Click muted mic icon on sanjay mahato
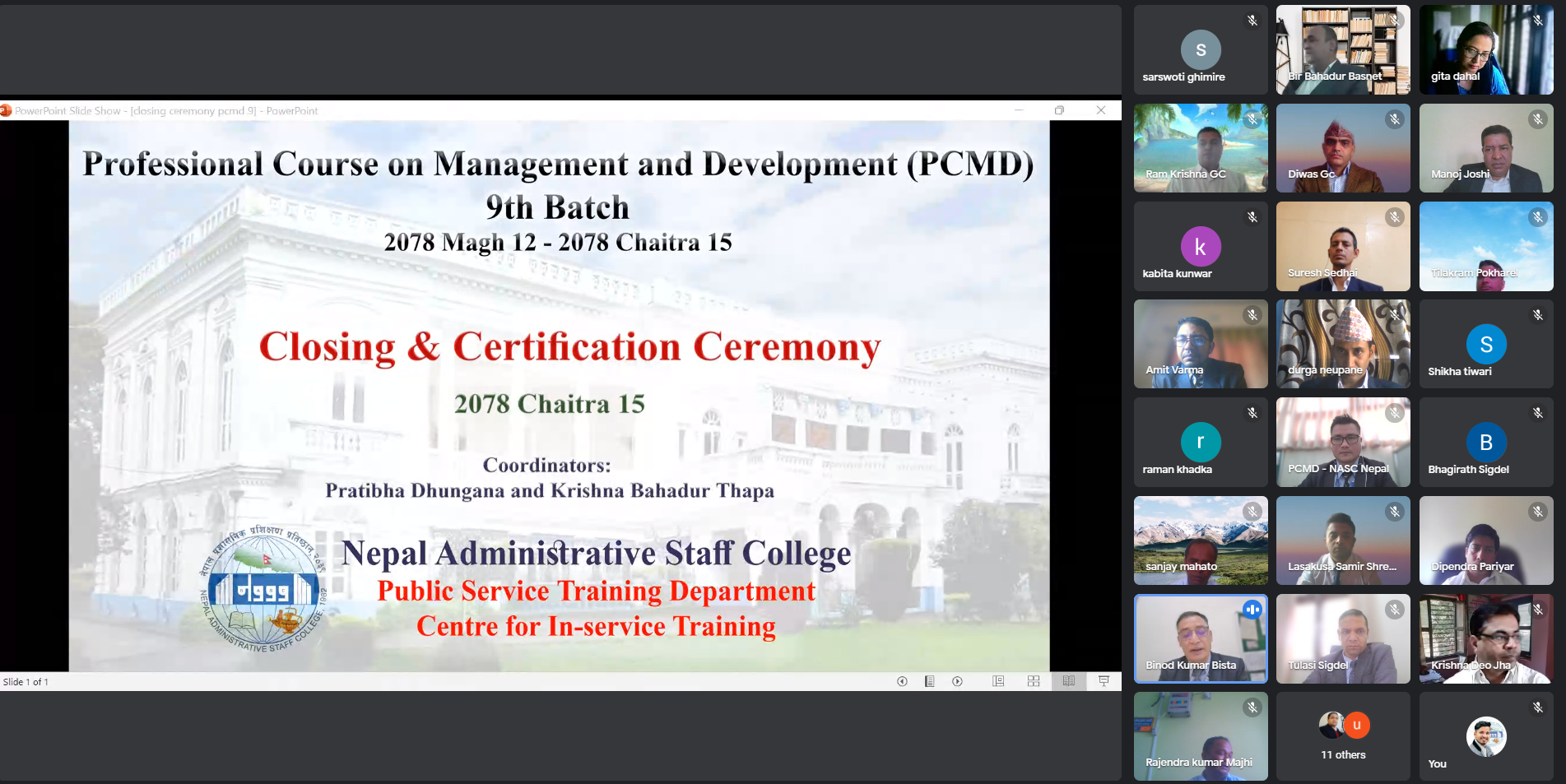Image resolution: width=1566 pixels, height=784 pixels. pos(1252,512)
